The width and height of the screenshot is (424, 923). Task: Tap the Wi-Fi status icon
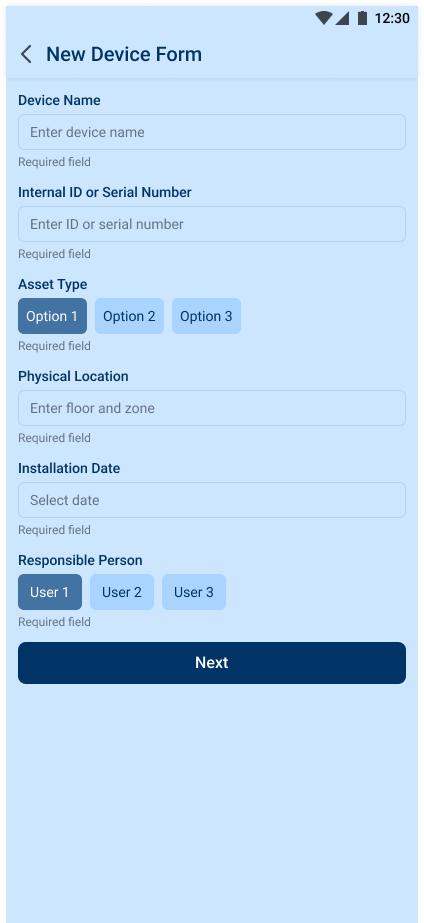pos(323,18)
